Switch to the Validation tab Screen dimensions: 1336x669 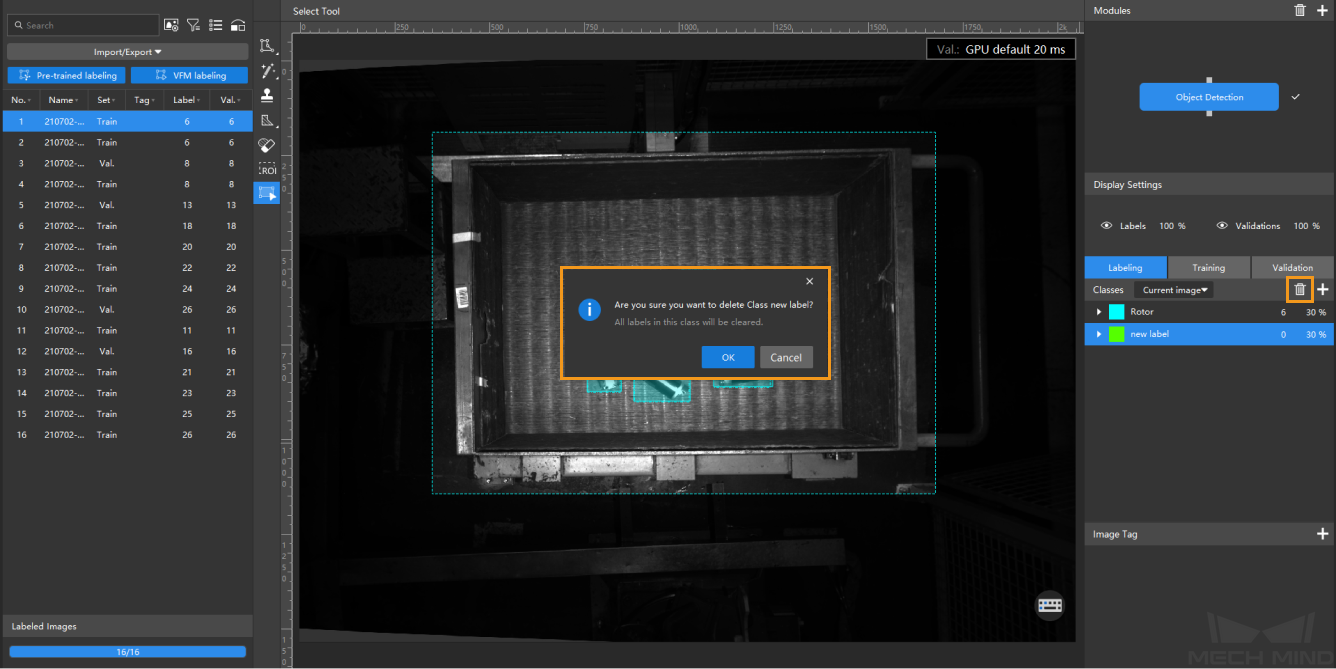1292,268
